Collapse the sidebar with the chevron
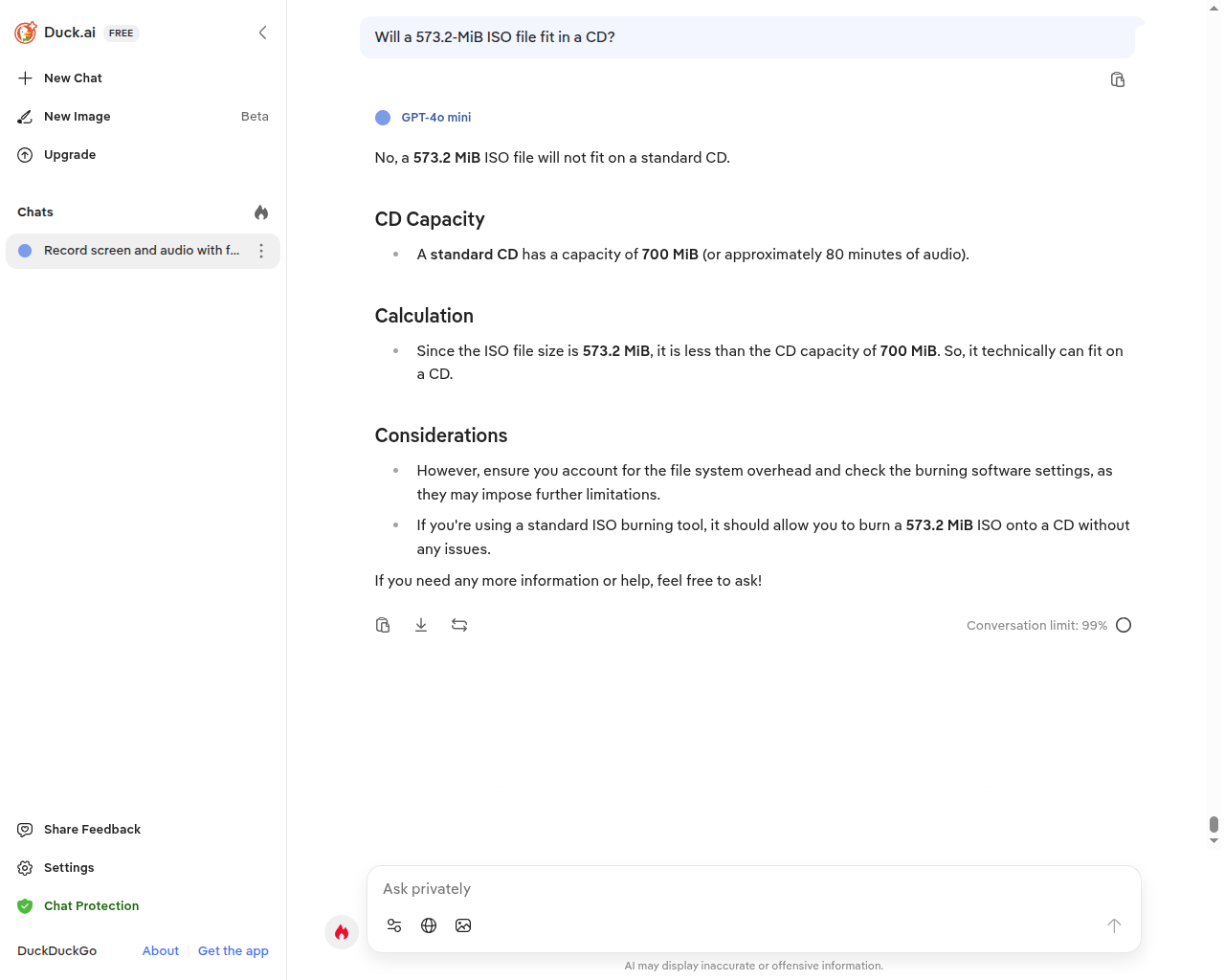The height and width of the screenshot is (980, 1225). [x=262, y=33]
